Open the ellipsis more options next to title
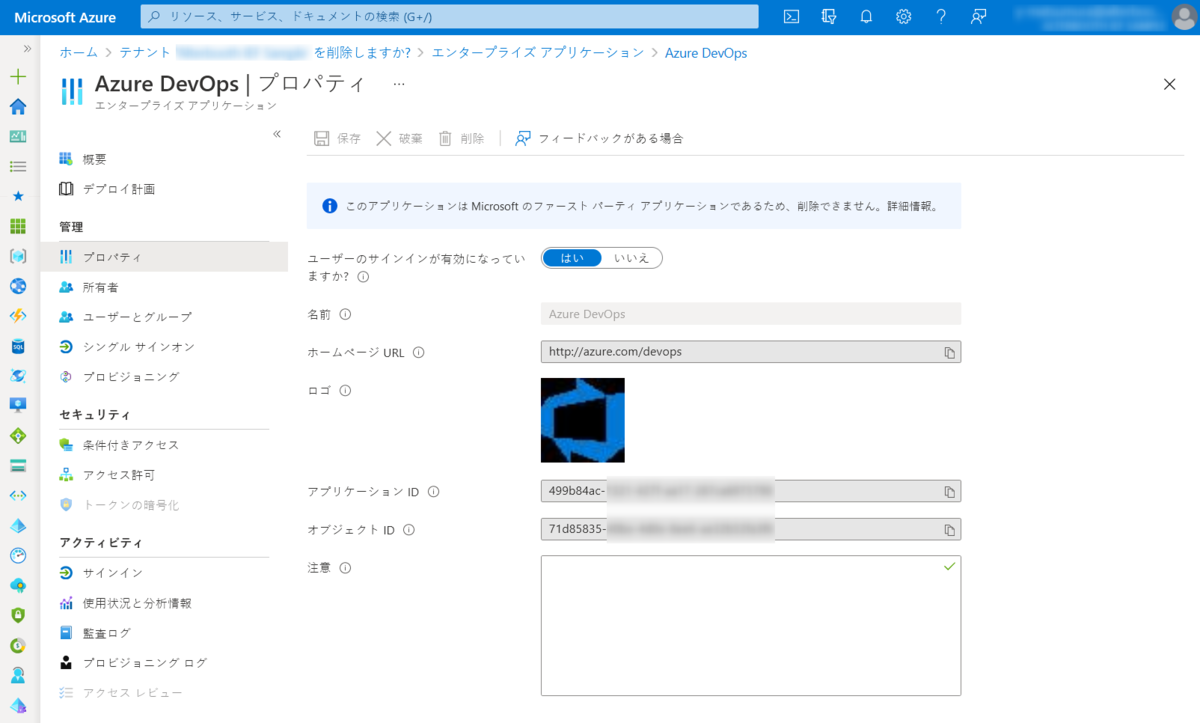 (399, 84)
